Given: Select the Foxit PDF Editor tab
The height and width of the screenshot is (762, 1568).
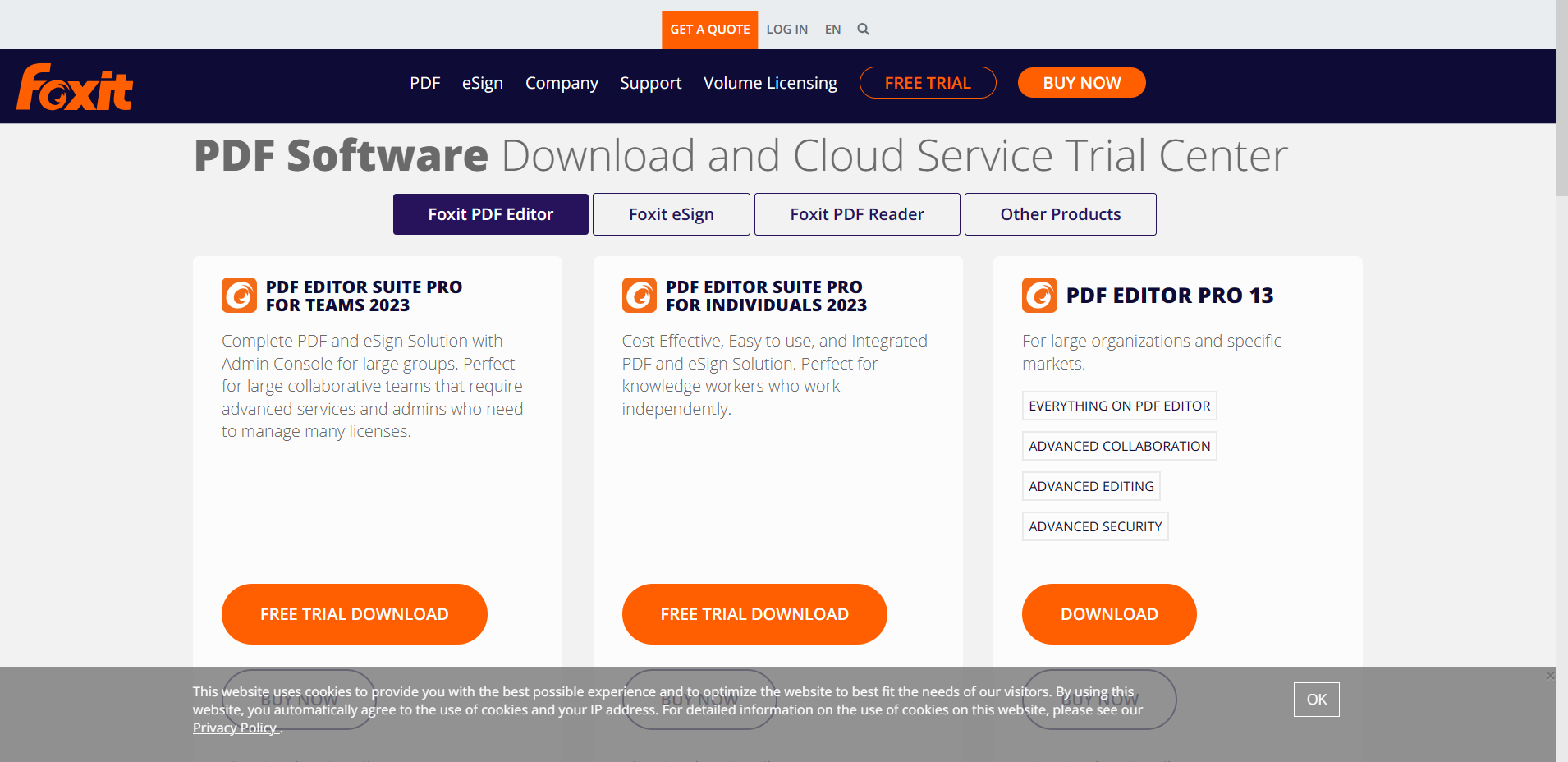Looking at the screenshot, I should coord(491,214).
